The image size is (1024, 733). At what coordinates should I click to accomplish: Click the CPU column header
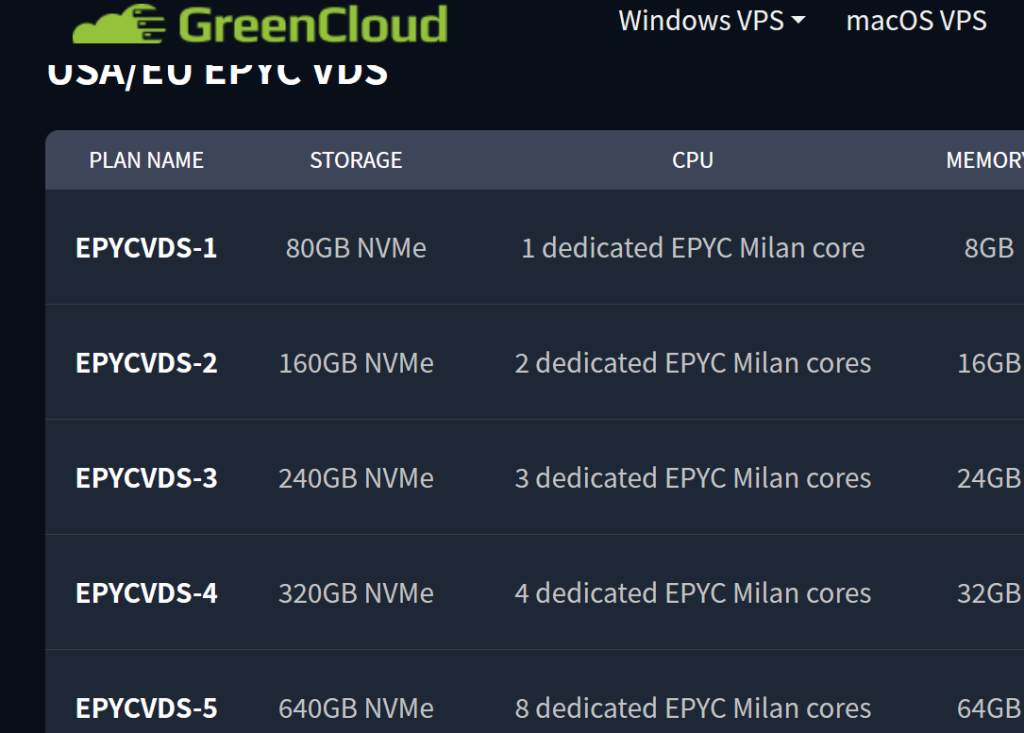pyautogui.click(x=693, y=160)
